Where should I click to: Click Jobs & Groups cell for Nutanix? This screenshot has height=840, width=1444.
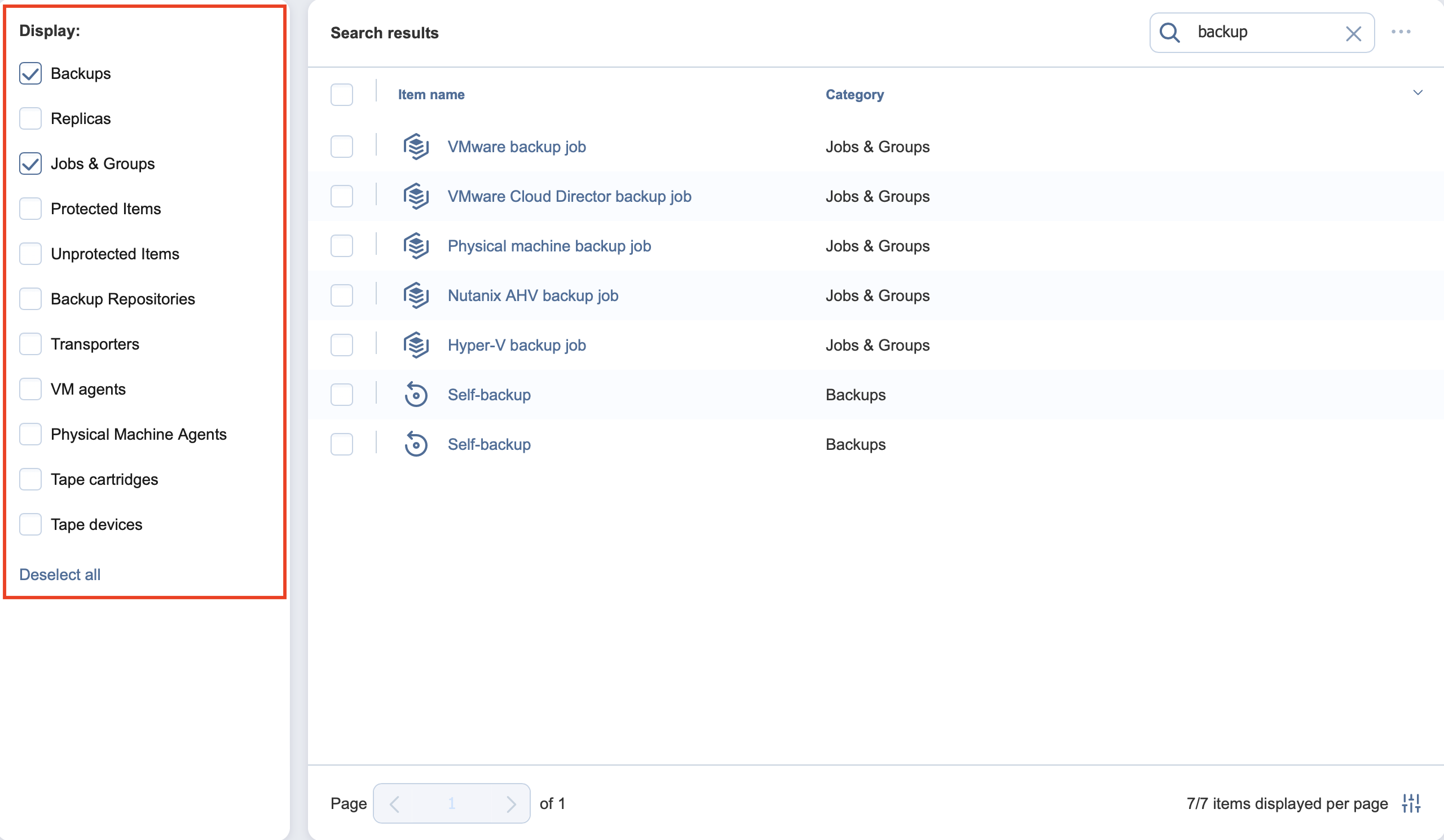tap(877, 296)
